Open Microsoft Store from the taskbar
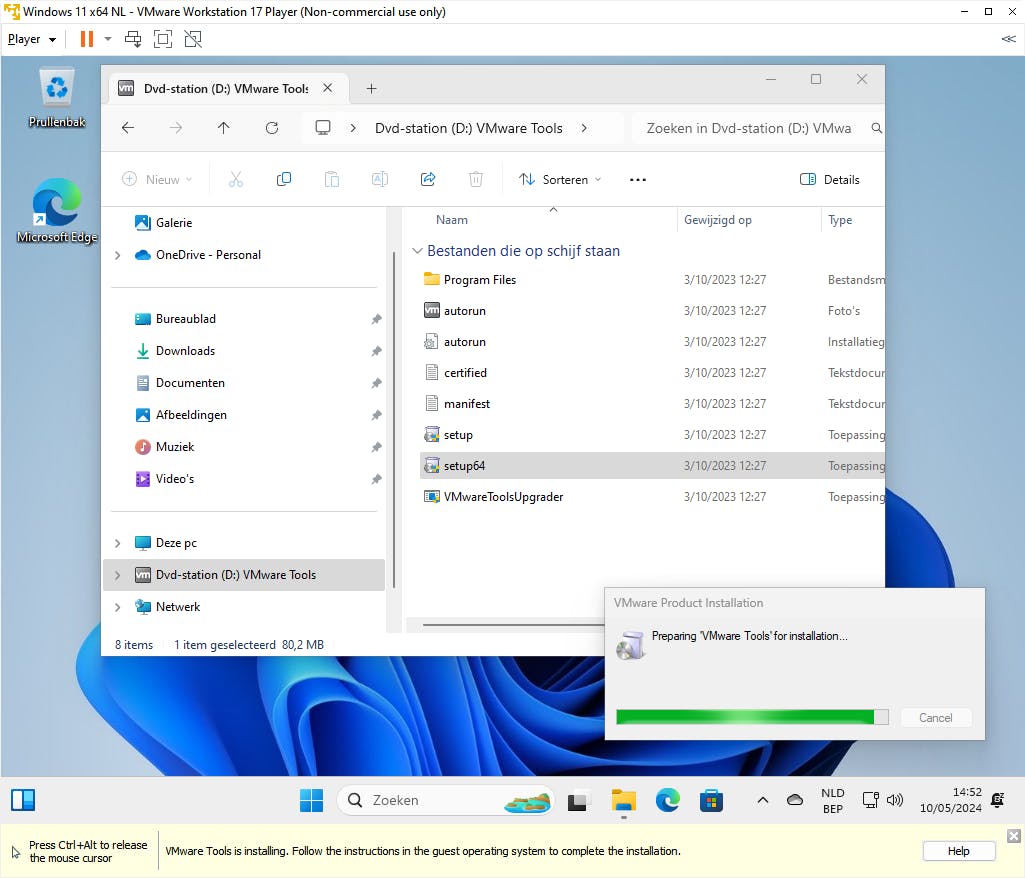The image size is (1025, 878). pos(711,800)
